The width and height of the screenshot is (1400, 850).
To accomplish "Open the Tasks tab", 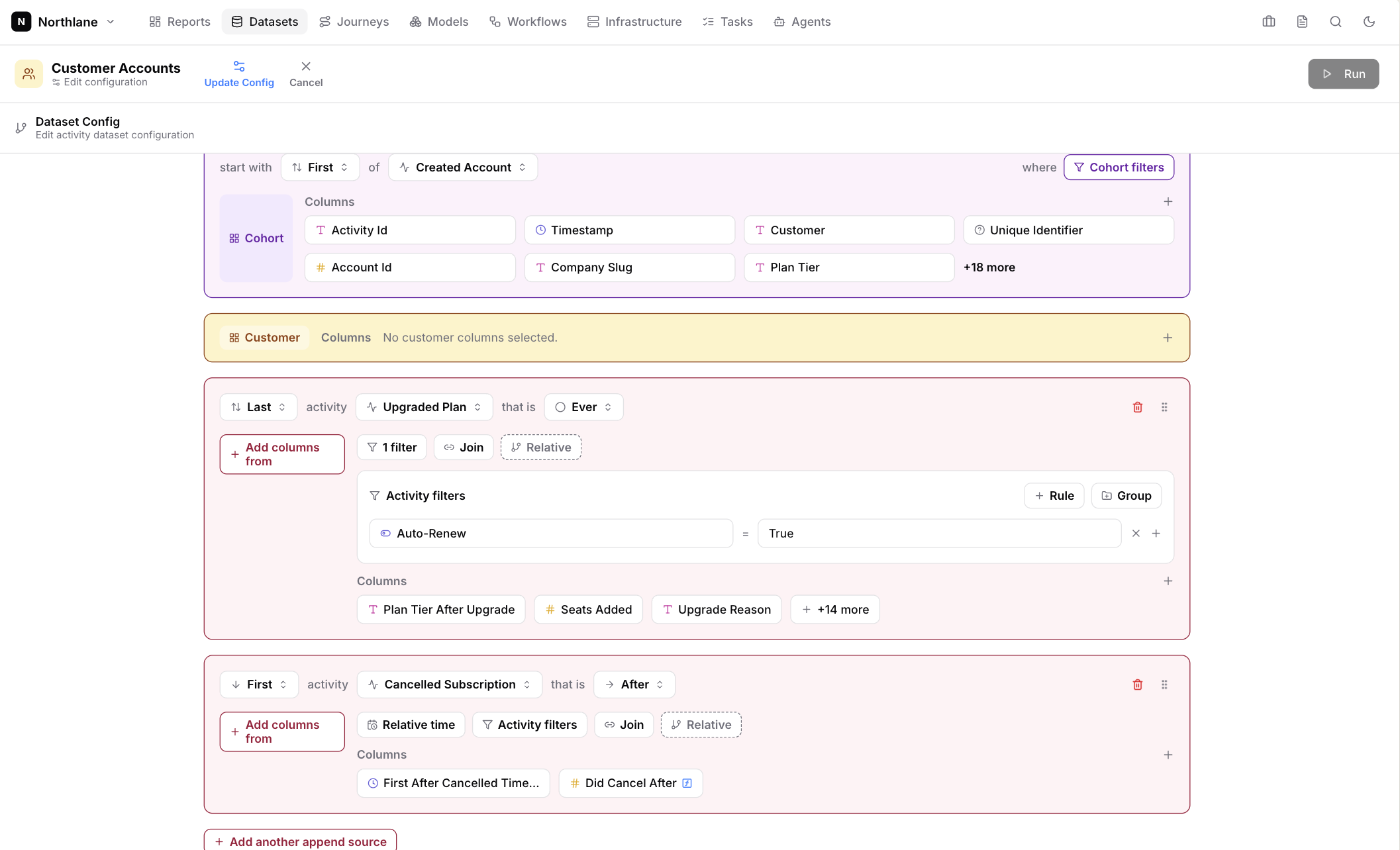I will (x=727, y=22).
